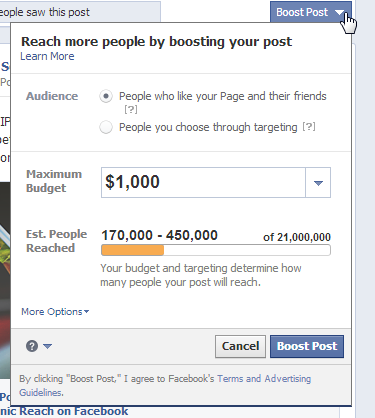
Task: Expand More Options
Action: click(55, 312)
